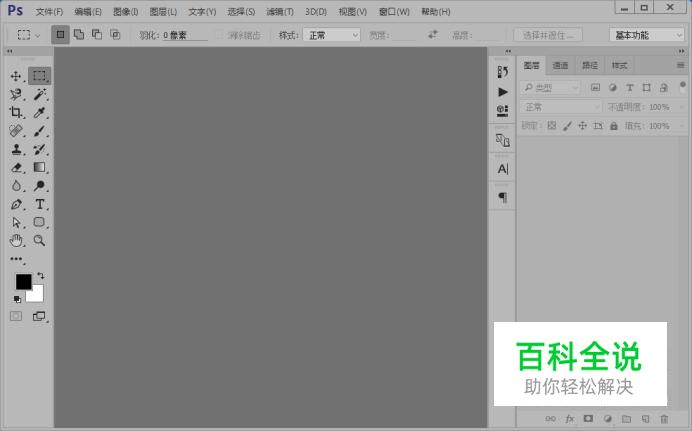The height and width of the screenshot is (431, 692).
Task: Switch to the 通道 tab
Action: click(560, 65)
